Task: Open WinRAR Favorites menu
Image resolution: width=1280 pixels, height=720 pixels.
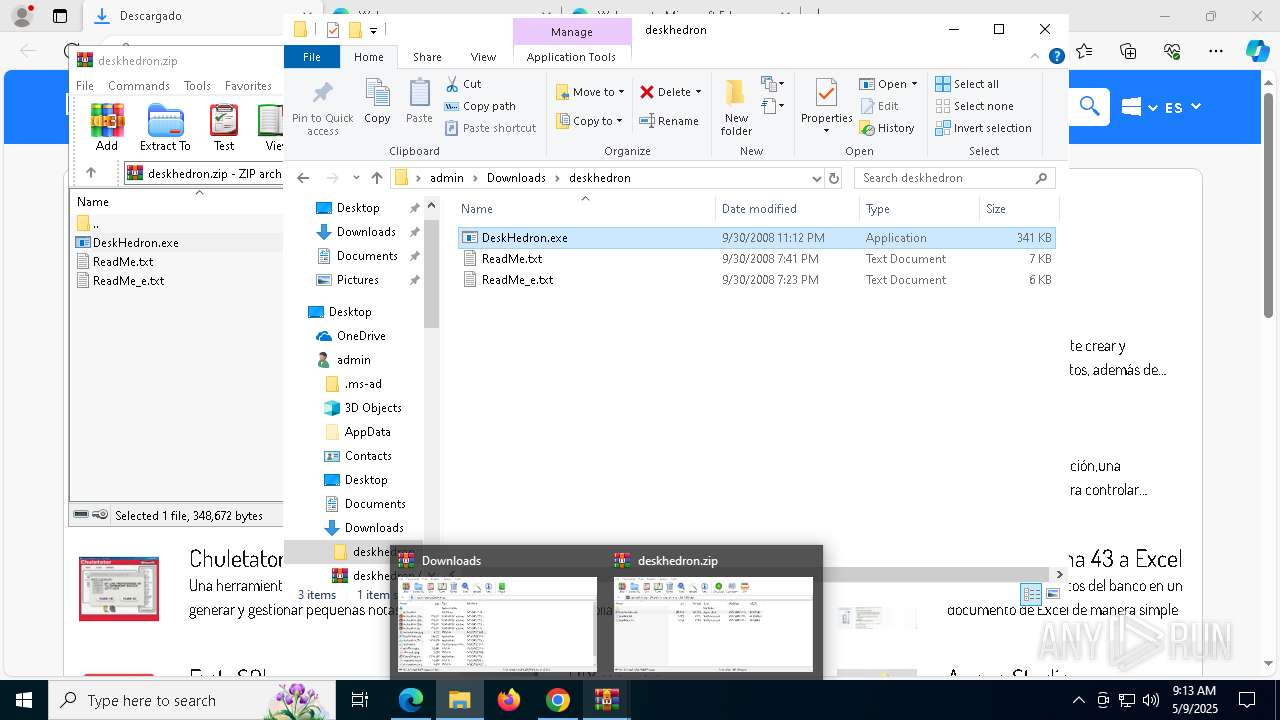Action: pyautogui.click(x=248, y=86)
